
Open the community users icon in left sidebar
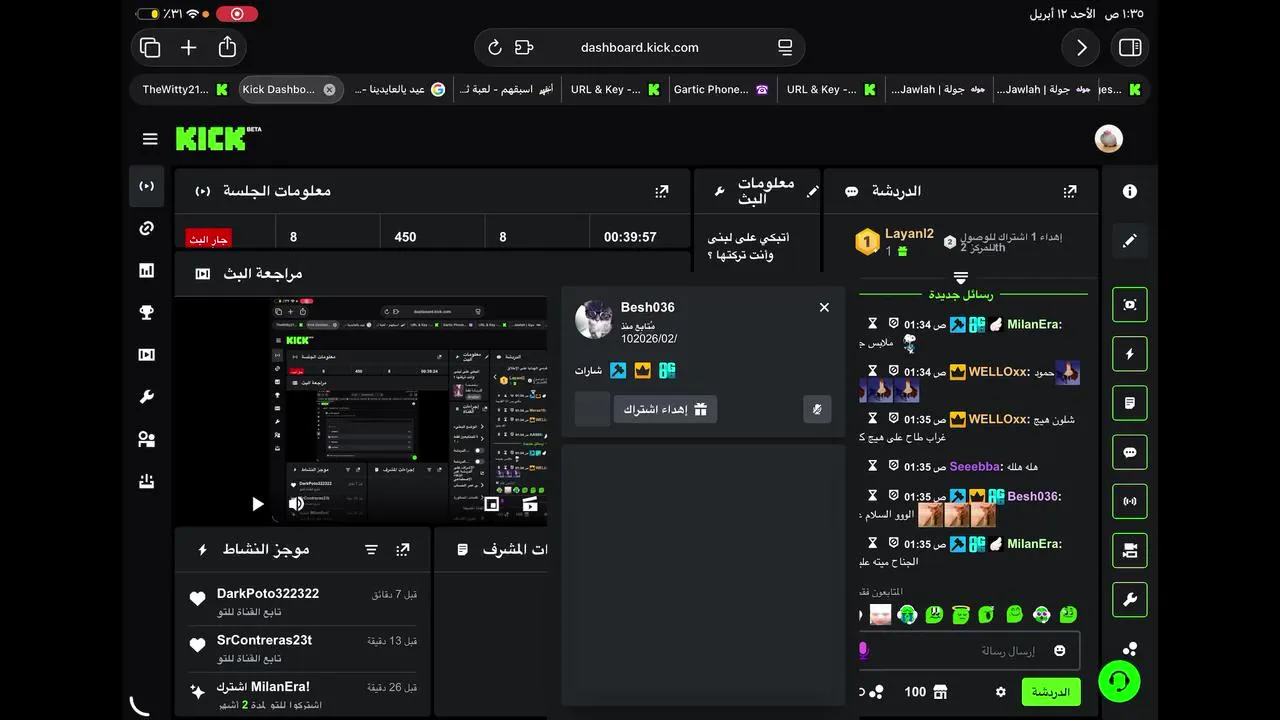tap(147, 439)
